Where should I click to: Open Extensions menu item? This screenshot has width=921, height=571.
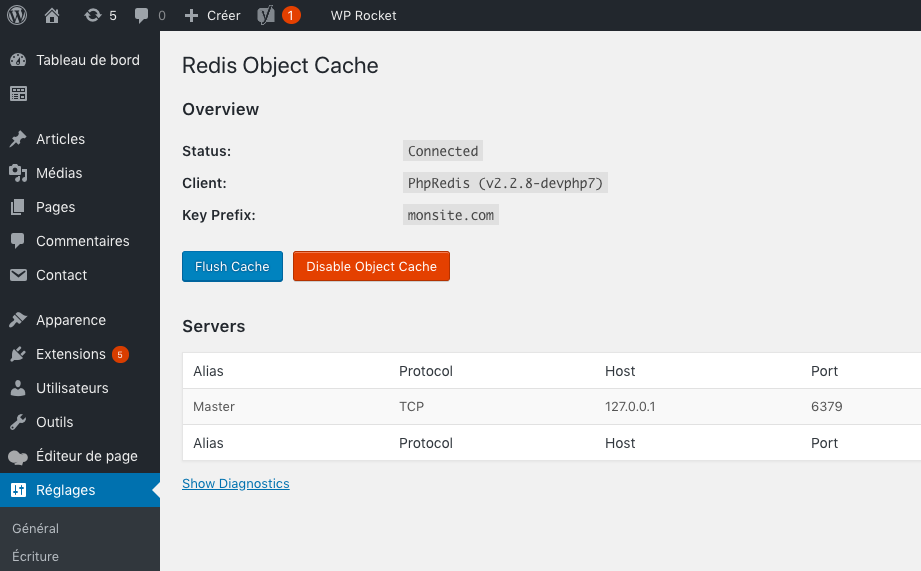pos(70,354)
